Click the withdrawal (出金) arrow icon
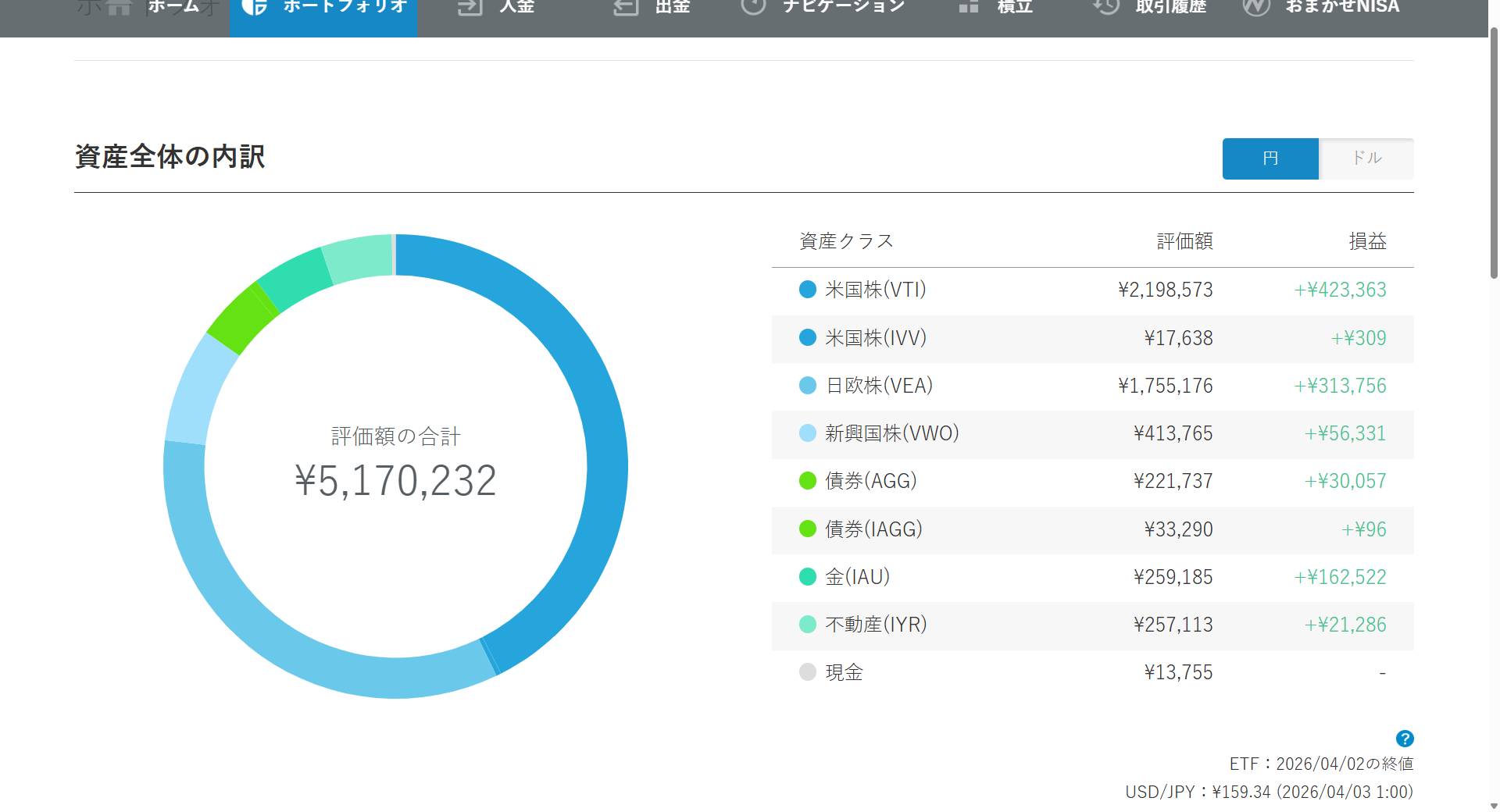The height and width of the screenshot is (812, 1500). pos(626,7)
